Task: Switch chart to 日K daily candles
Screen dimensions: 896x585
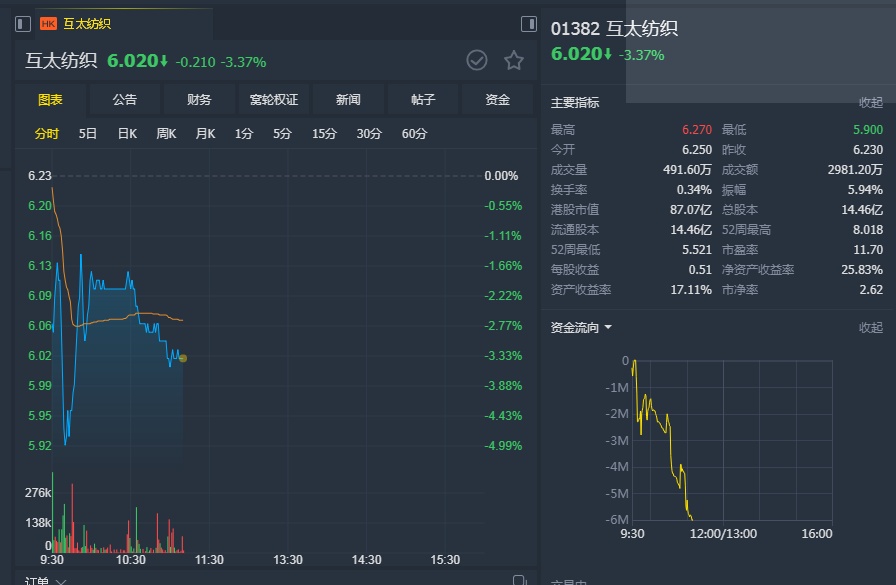Action: pos(127,133)
